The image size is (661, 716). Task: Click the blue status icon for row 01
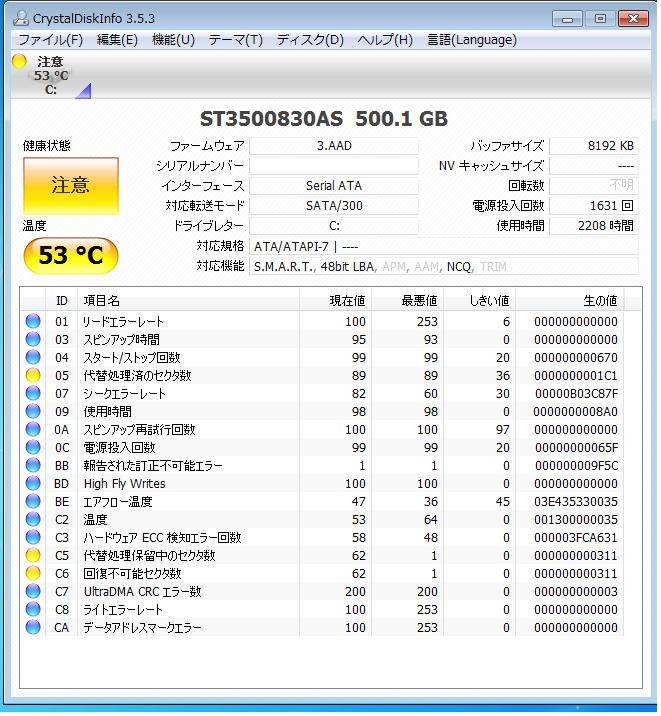coord(33,321)
